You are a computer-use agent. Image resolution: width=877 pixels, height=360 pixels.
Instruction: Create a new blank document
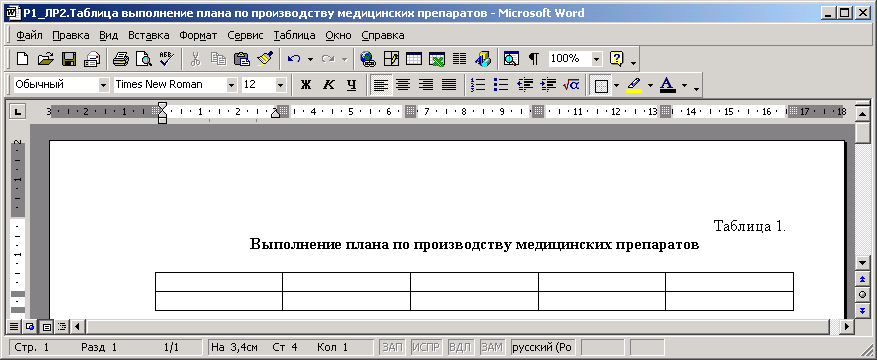[x=22, y=58]
